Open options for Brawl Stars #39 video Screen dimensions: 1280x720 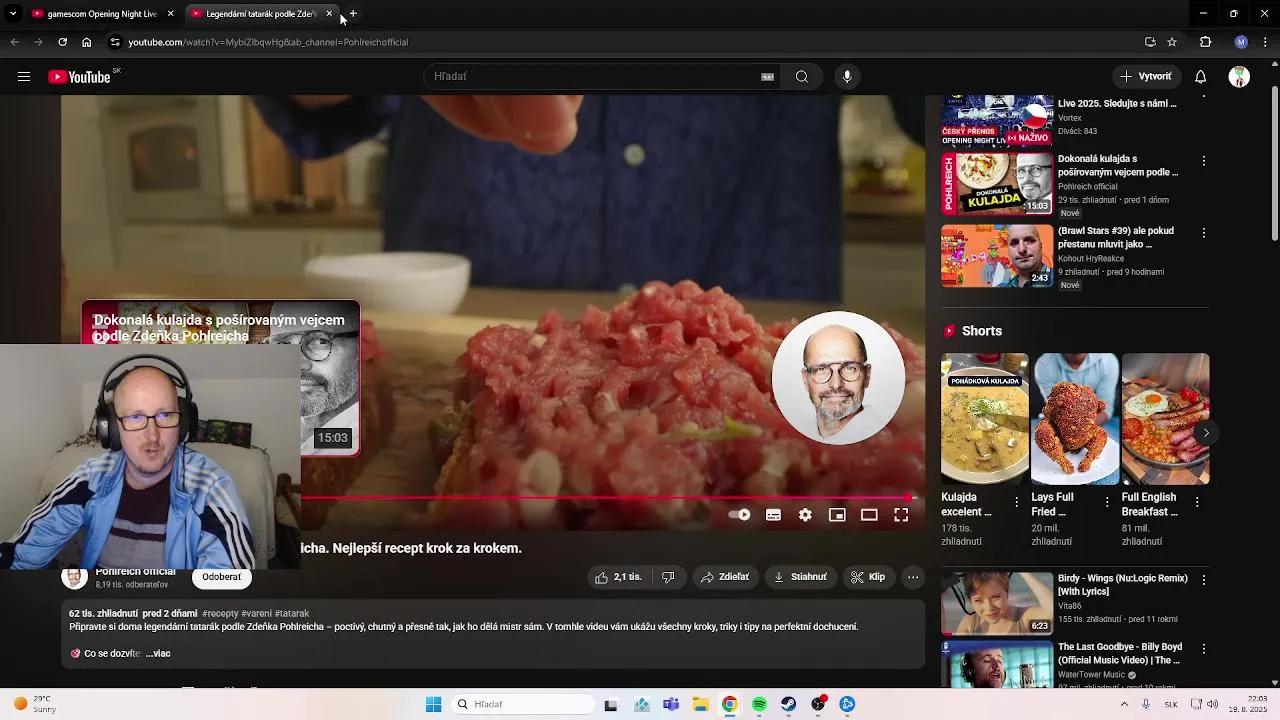tap(1204, 233)
